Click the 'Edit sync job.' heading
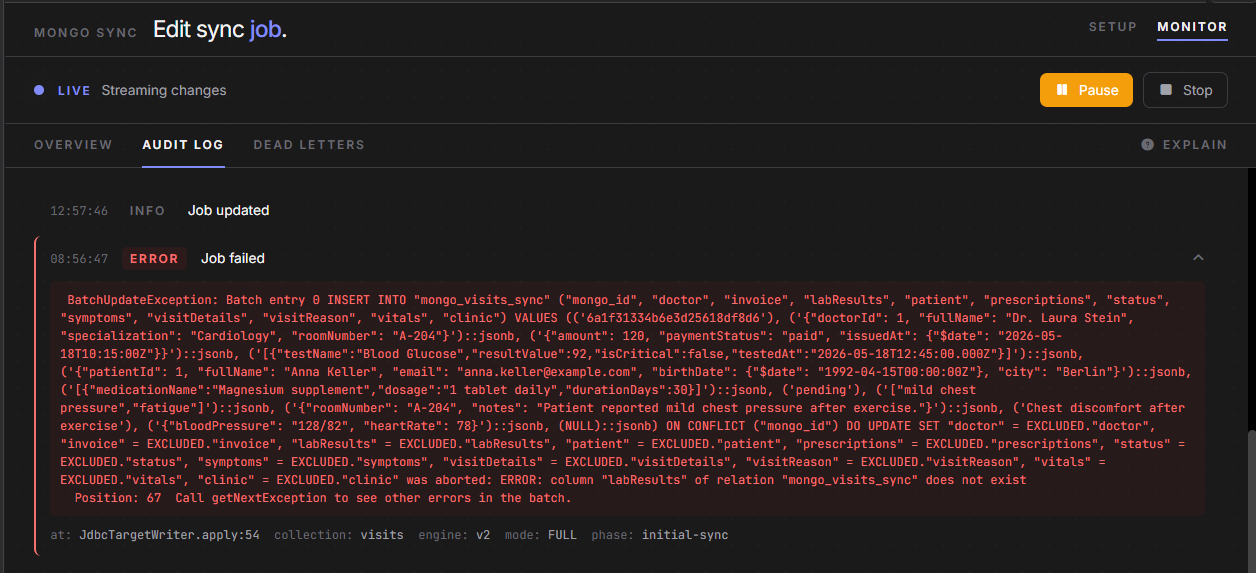Image resolution: width=1256 pixels, height=573 pixels. pyautogui.click(x=220, y=30)
